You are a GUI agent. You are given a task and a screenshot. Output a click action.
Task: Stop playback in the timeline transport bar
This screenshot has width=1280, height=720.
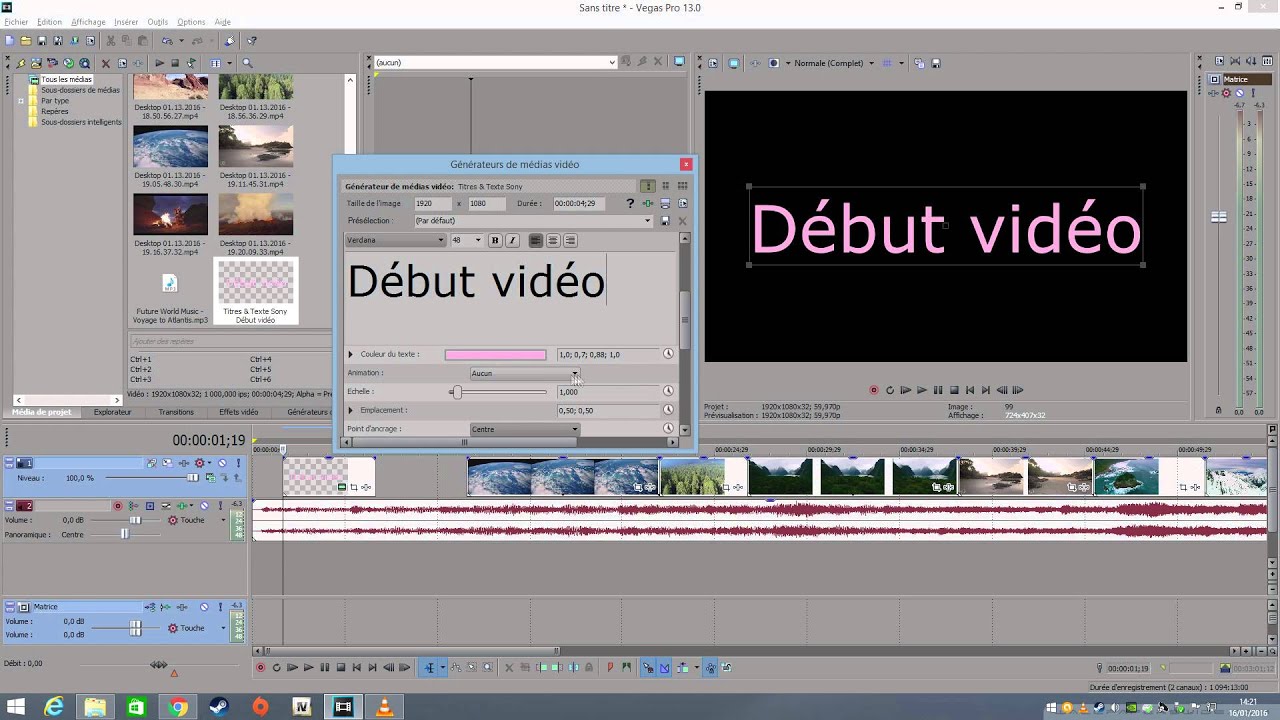pyautogui.click(x=340, y=668)
